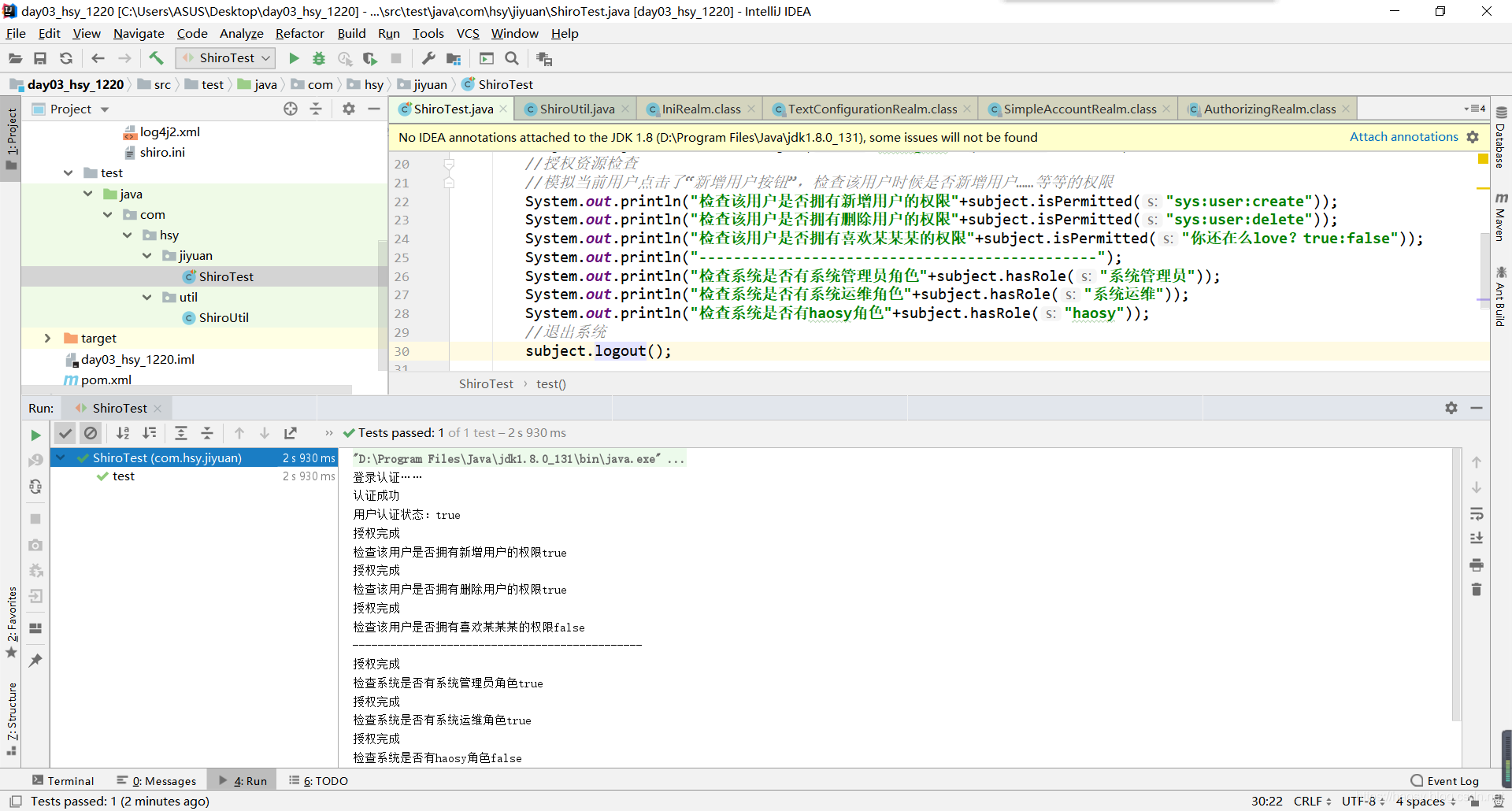Viewport: 1512px width, 811px height.
Task: Debug ShiroTest with the bug icon
Action: pyautogui.click(x=319, y=58)
